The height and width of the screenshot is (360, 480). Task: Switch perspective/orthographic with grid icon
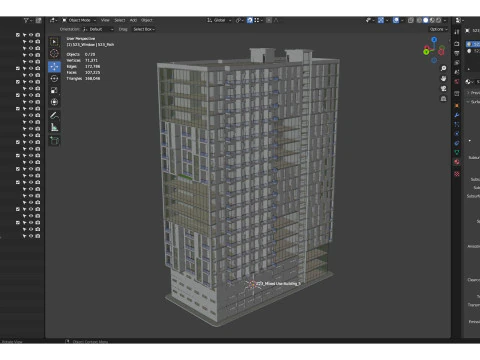pos(443,99)
